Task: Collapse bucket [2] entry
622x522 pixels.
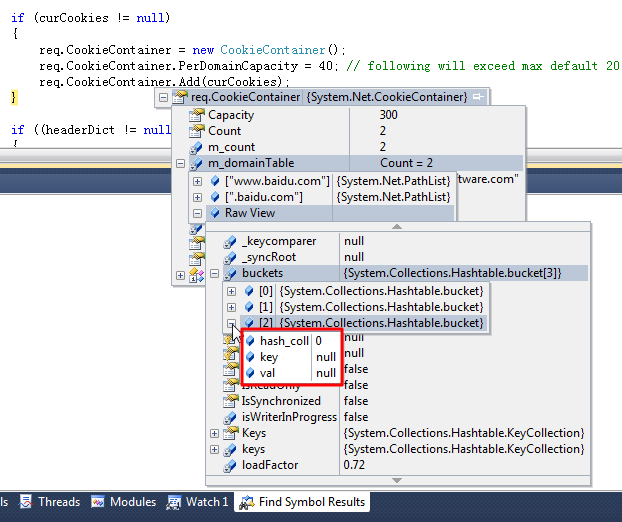Action: click(x=231, y=323)
